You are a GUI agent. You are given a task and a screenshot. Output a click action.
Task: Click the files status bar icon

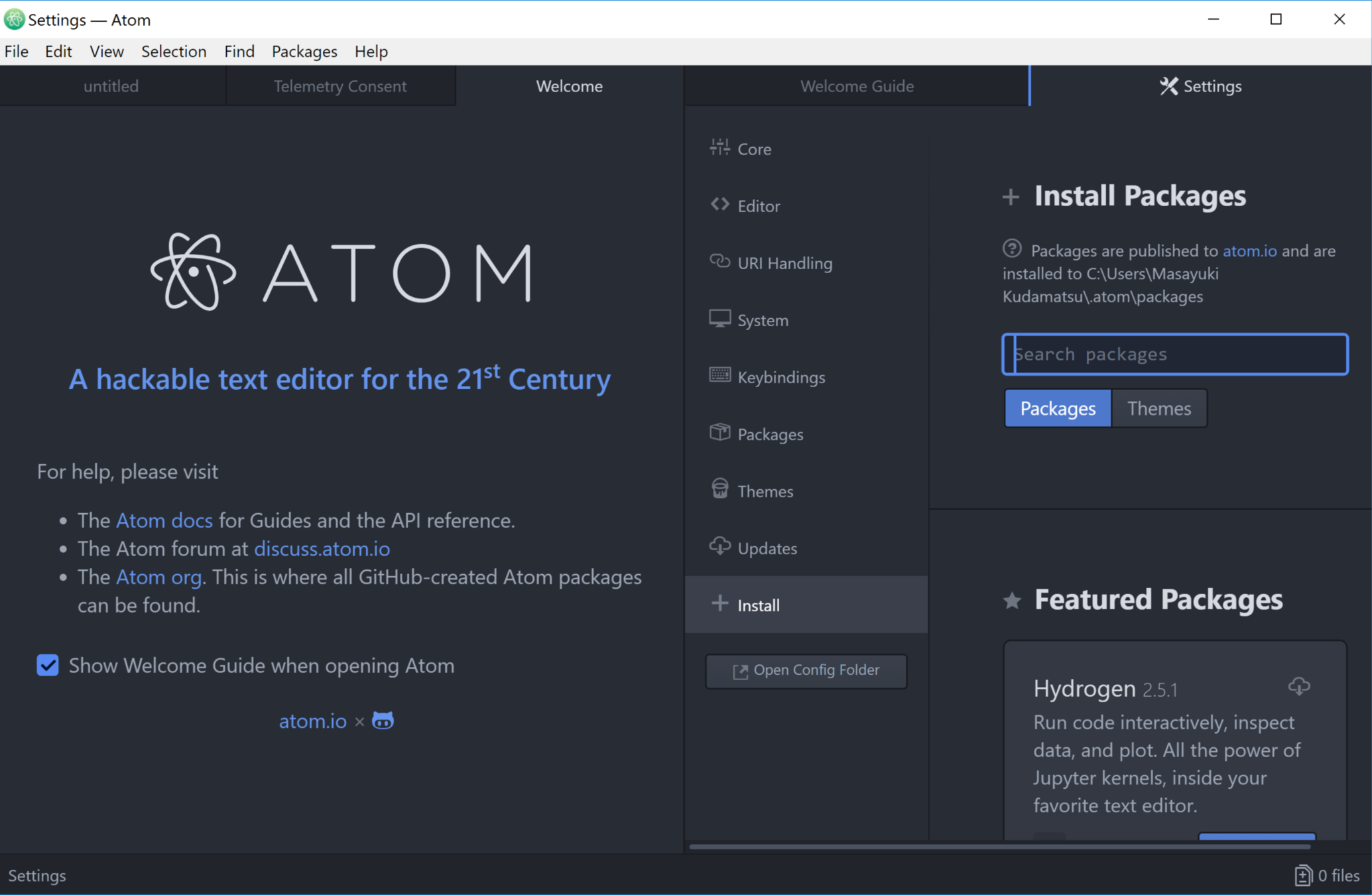coord(1303,876)
